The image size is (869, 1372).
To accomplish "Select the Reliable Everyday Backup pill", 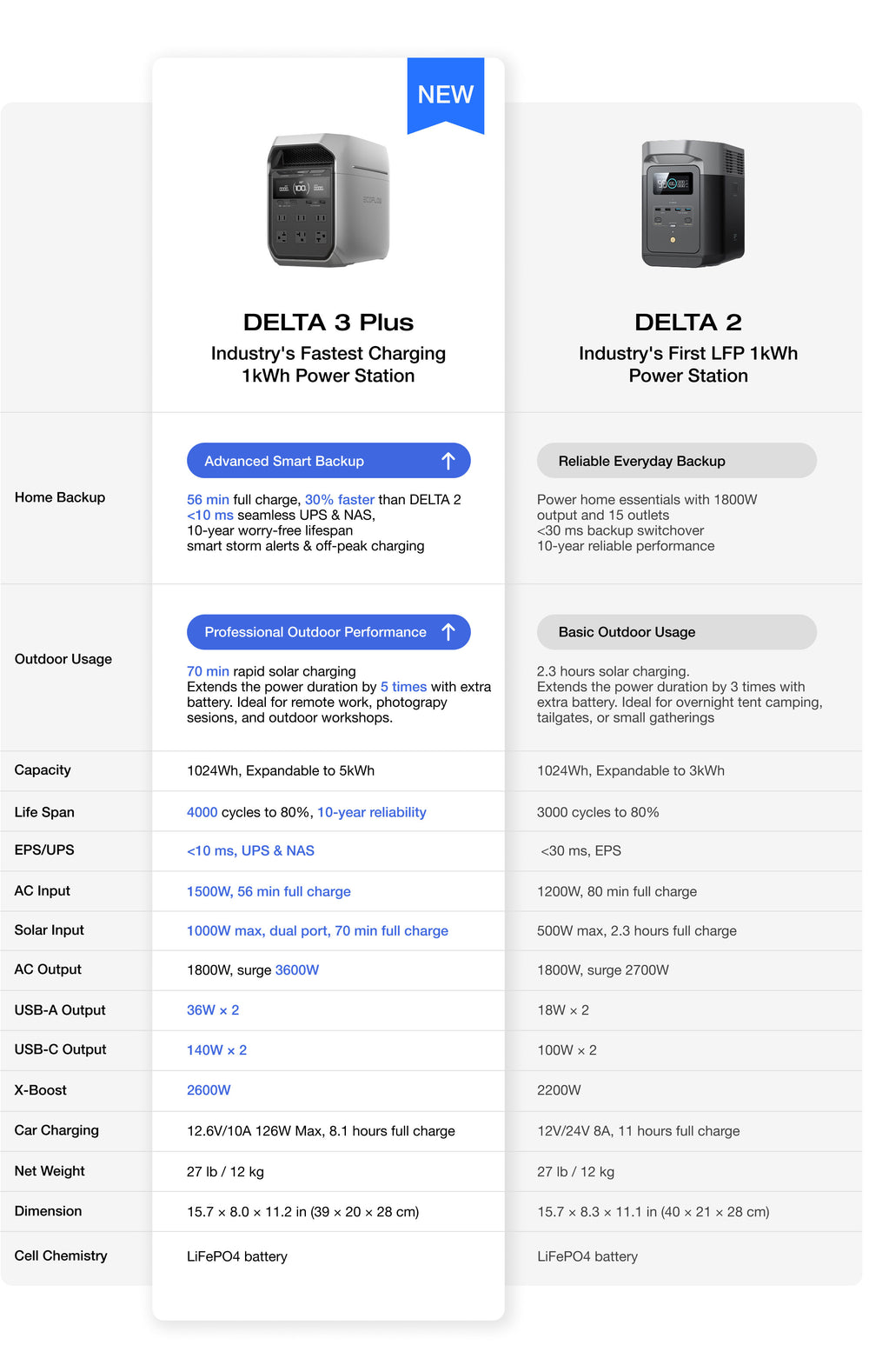I will coord(676,461).
